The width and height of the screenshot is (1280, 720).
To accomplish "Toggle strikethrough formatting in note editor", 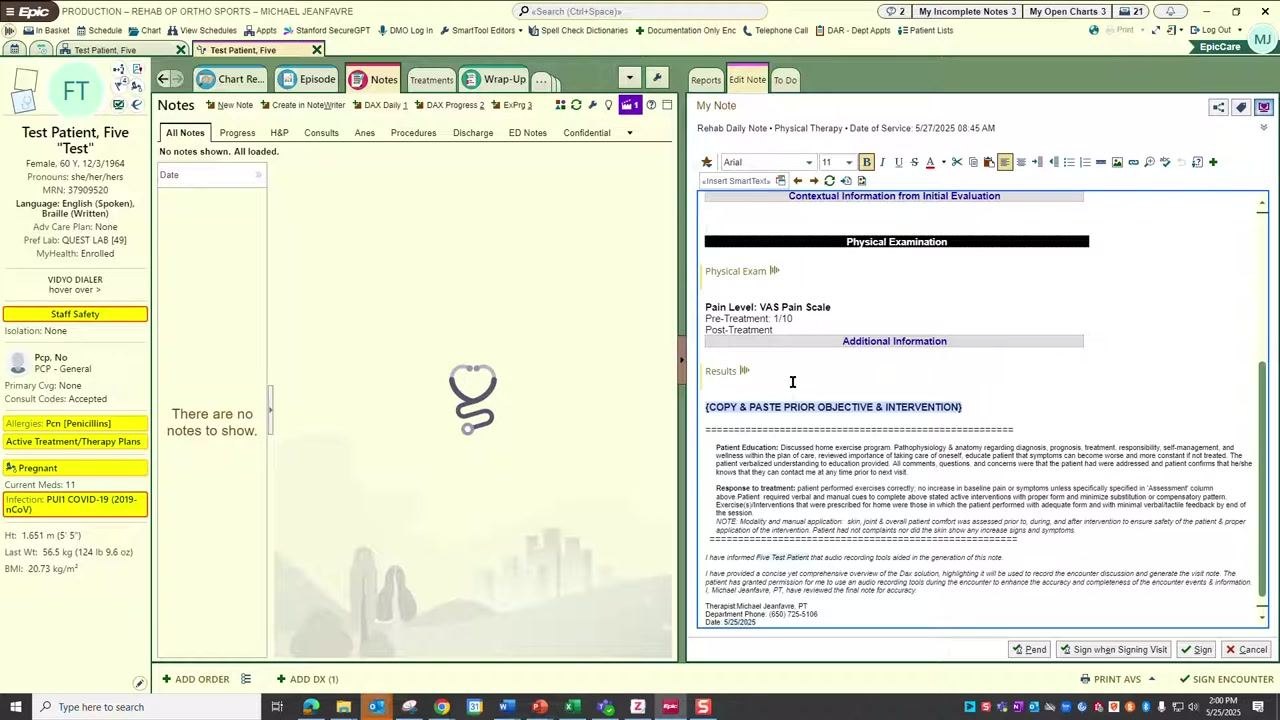I will [x=914, y=162].
